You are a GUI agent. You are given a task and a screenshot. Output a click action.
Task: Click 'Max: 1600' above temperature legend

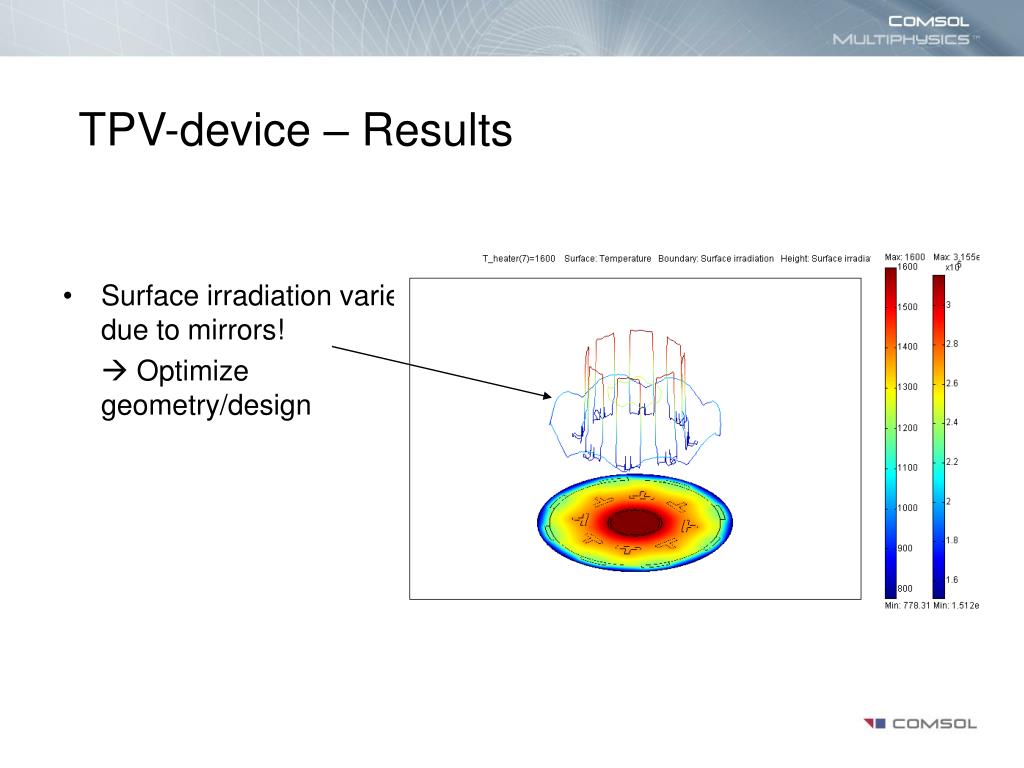point(904,257)
